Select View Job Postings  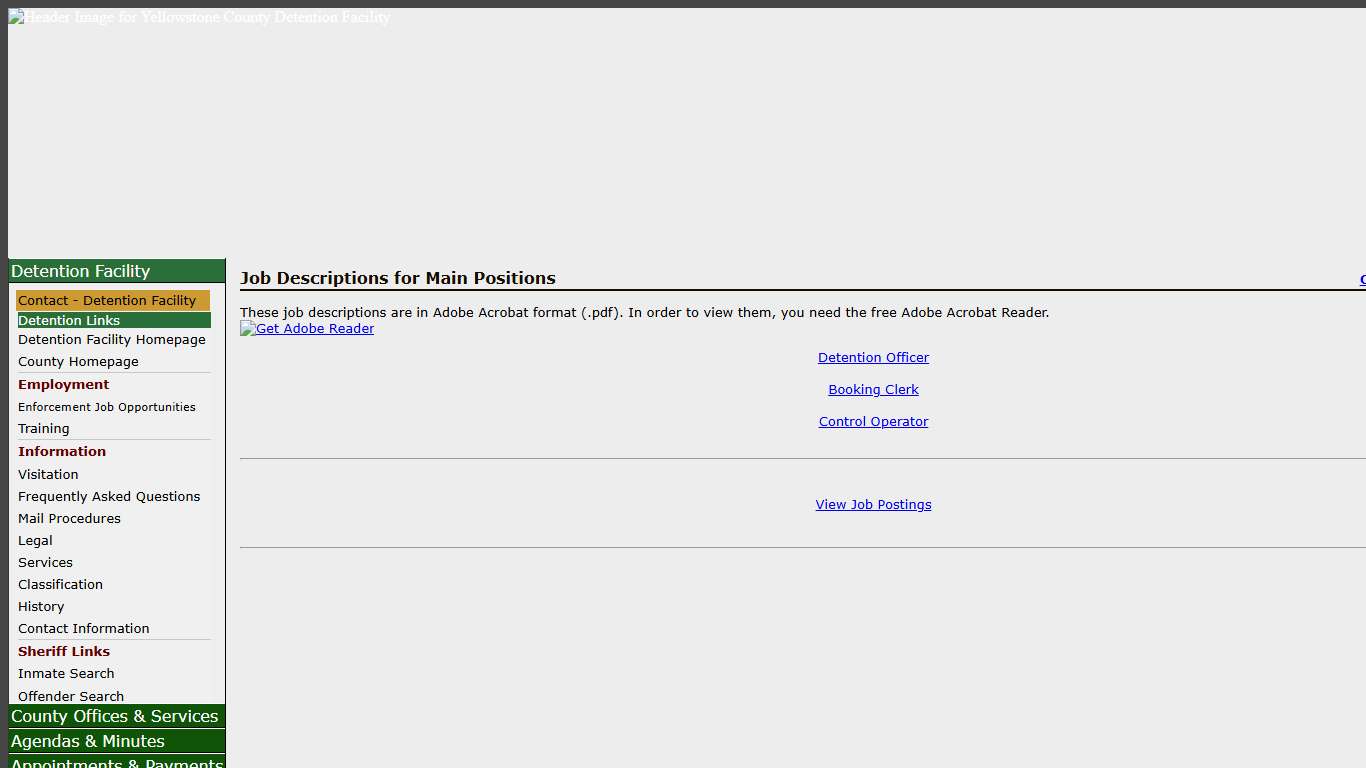pos(873,504)
